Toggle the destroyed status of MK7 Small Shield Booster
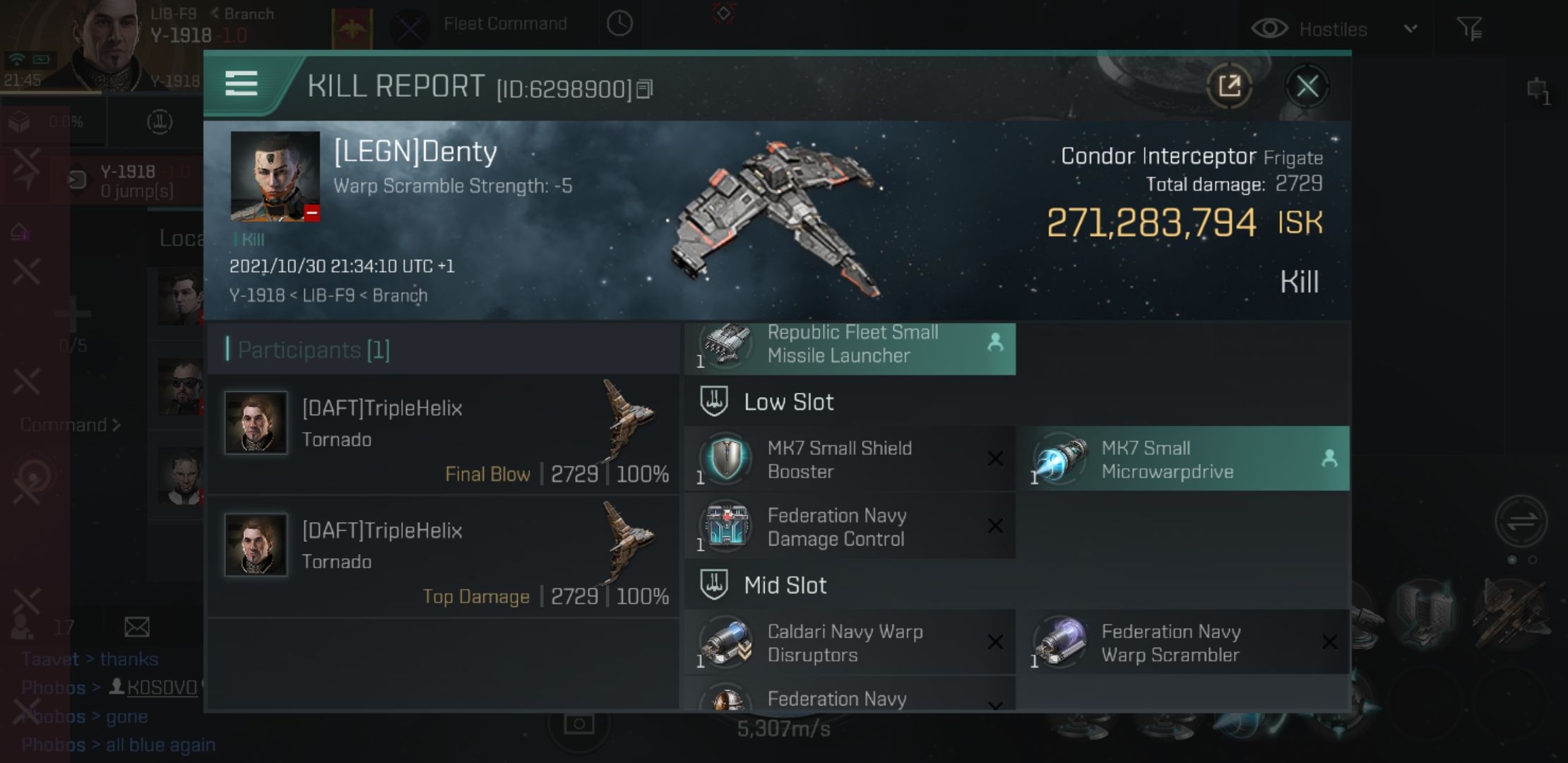 [x=994, y=457]
